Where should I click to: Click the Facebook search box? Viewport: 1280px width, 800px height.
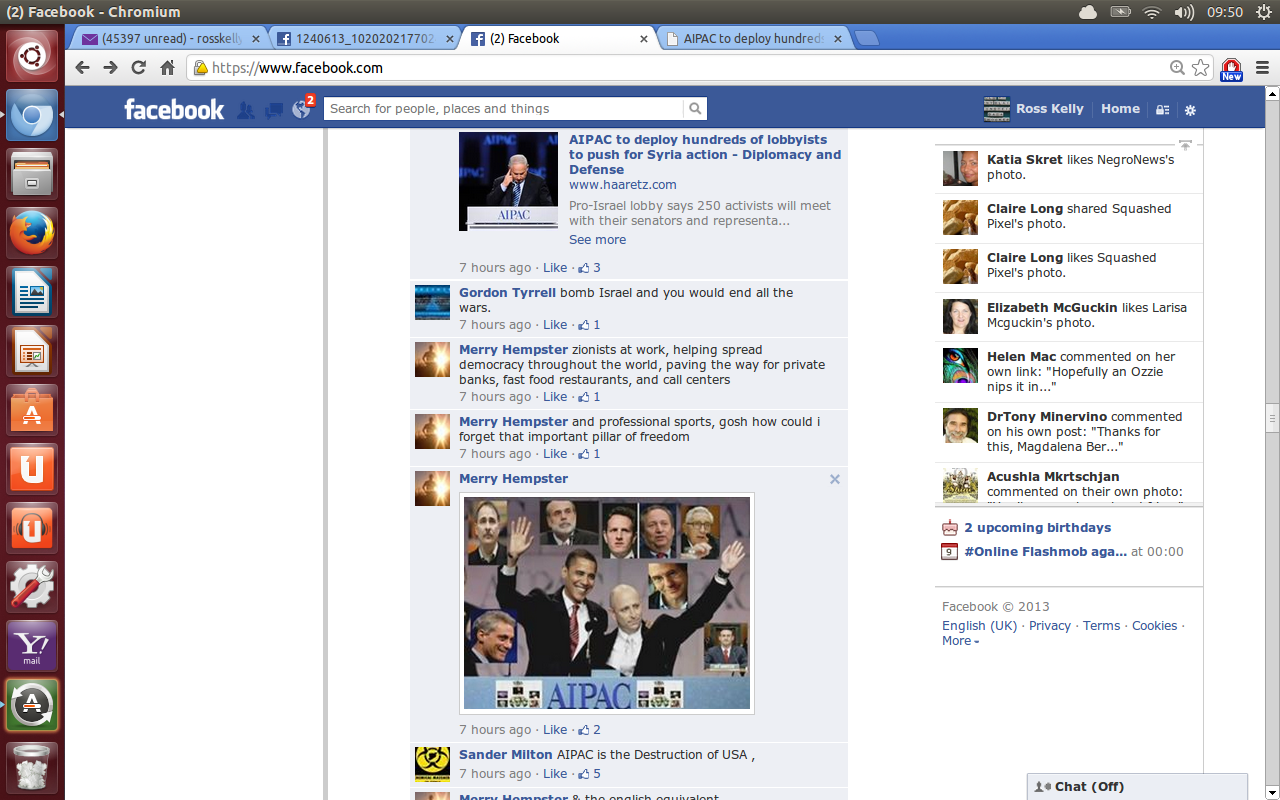click(503, 109)
